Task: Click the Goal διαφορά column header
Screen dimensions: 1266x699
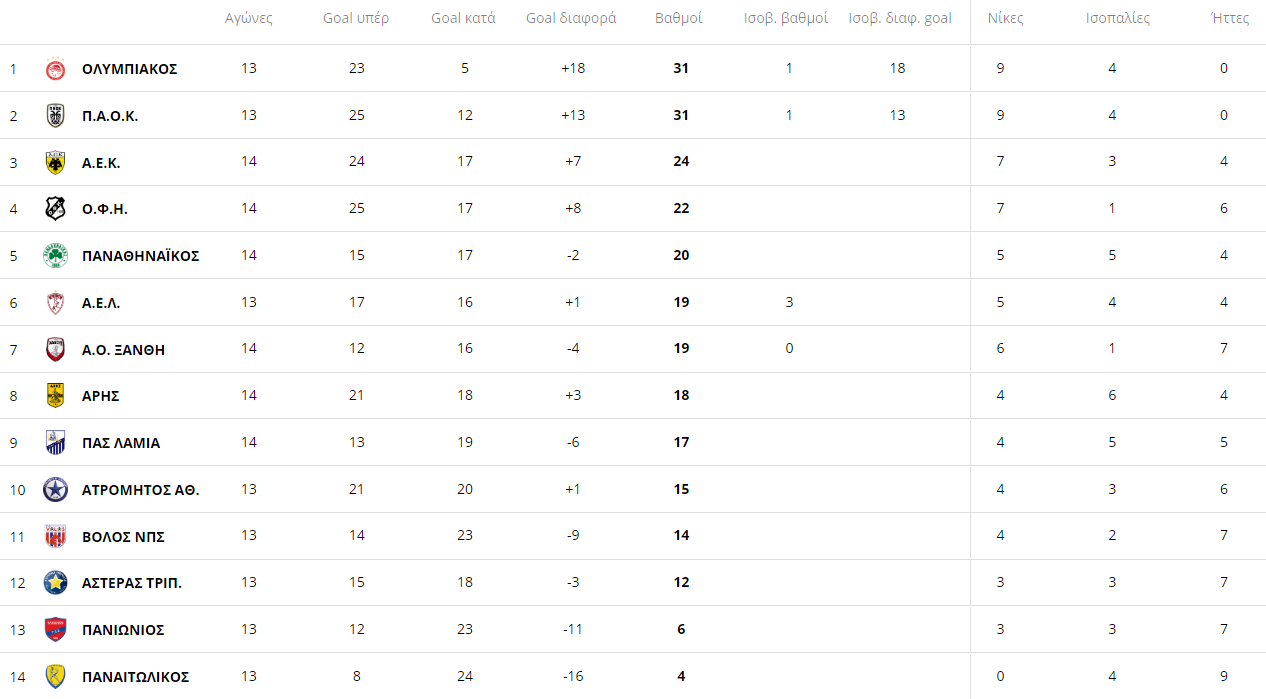Action: click(x=571, y=18)
